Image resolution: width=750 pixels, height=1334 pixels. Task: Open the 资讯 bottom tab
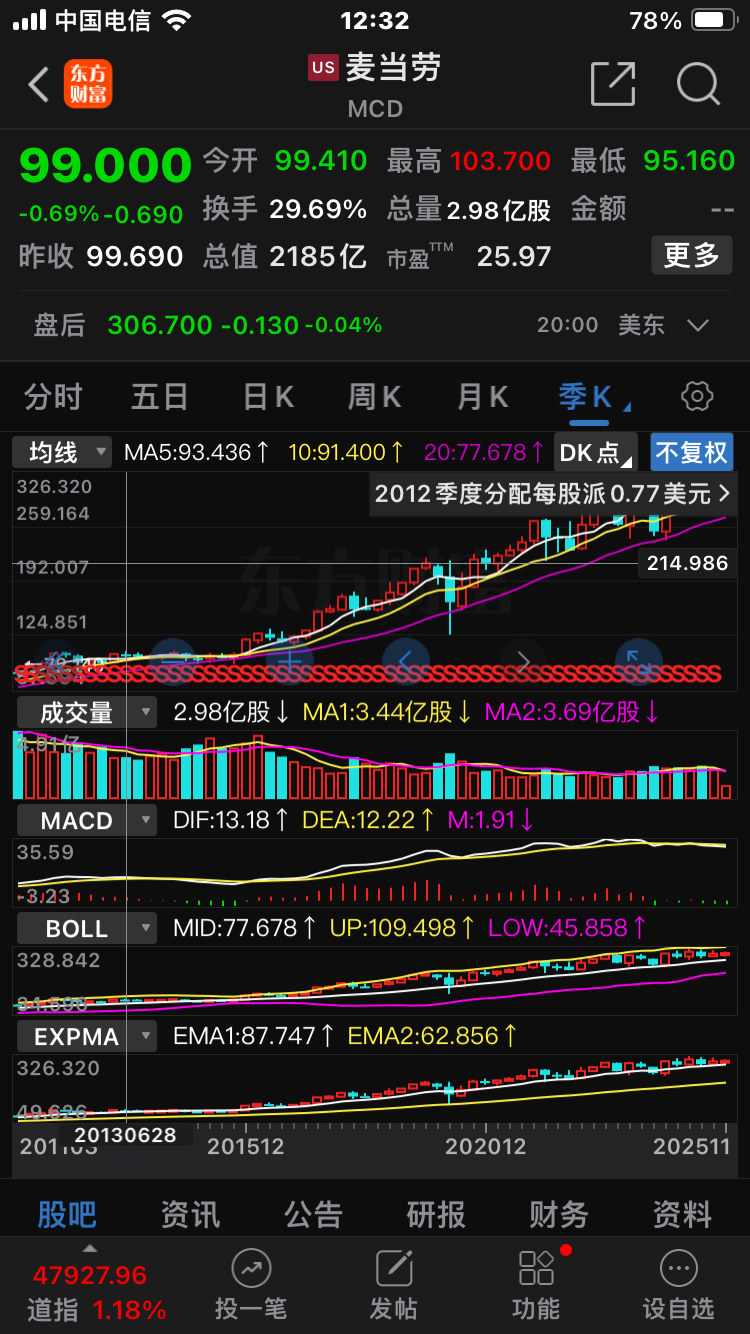(190, 1214)
